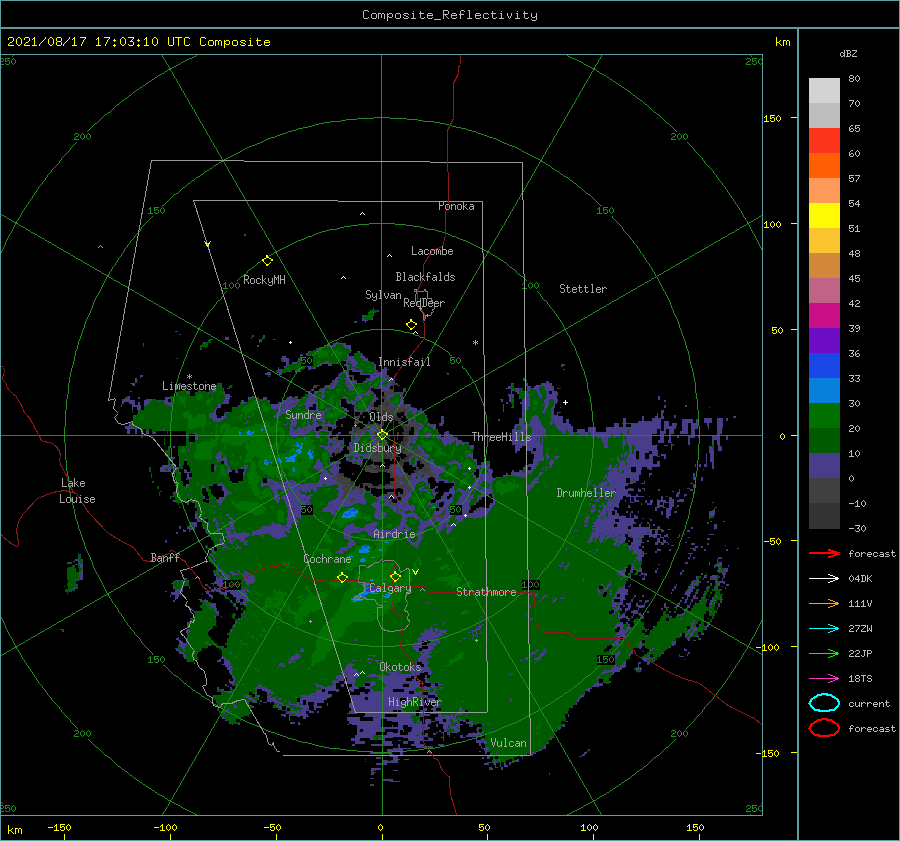Click the Innisfail city label

coord(404,362)
